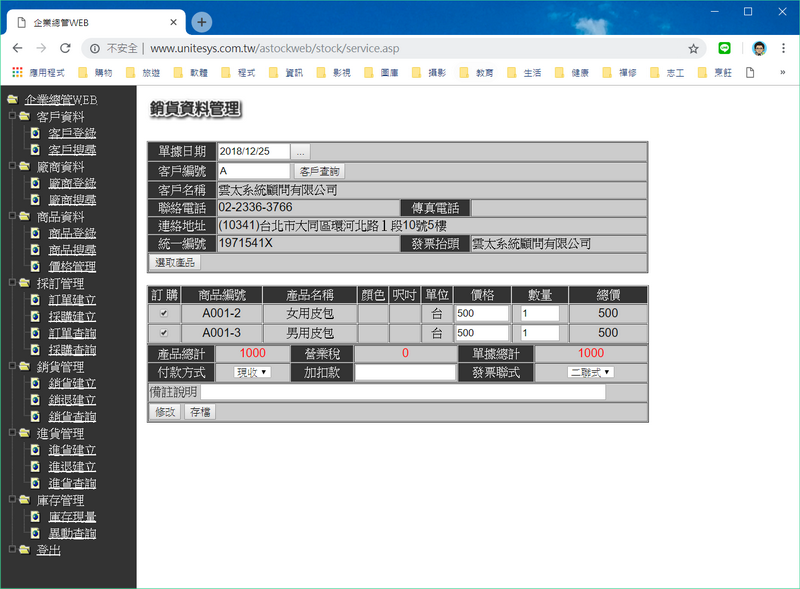Click the page icon beside 異動查詢
The image size is (800, 589).
pos(35,533)
